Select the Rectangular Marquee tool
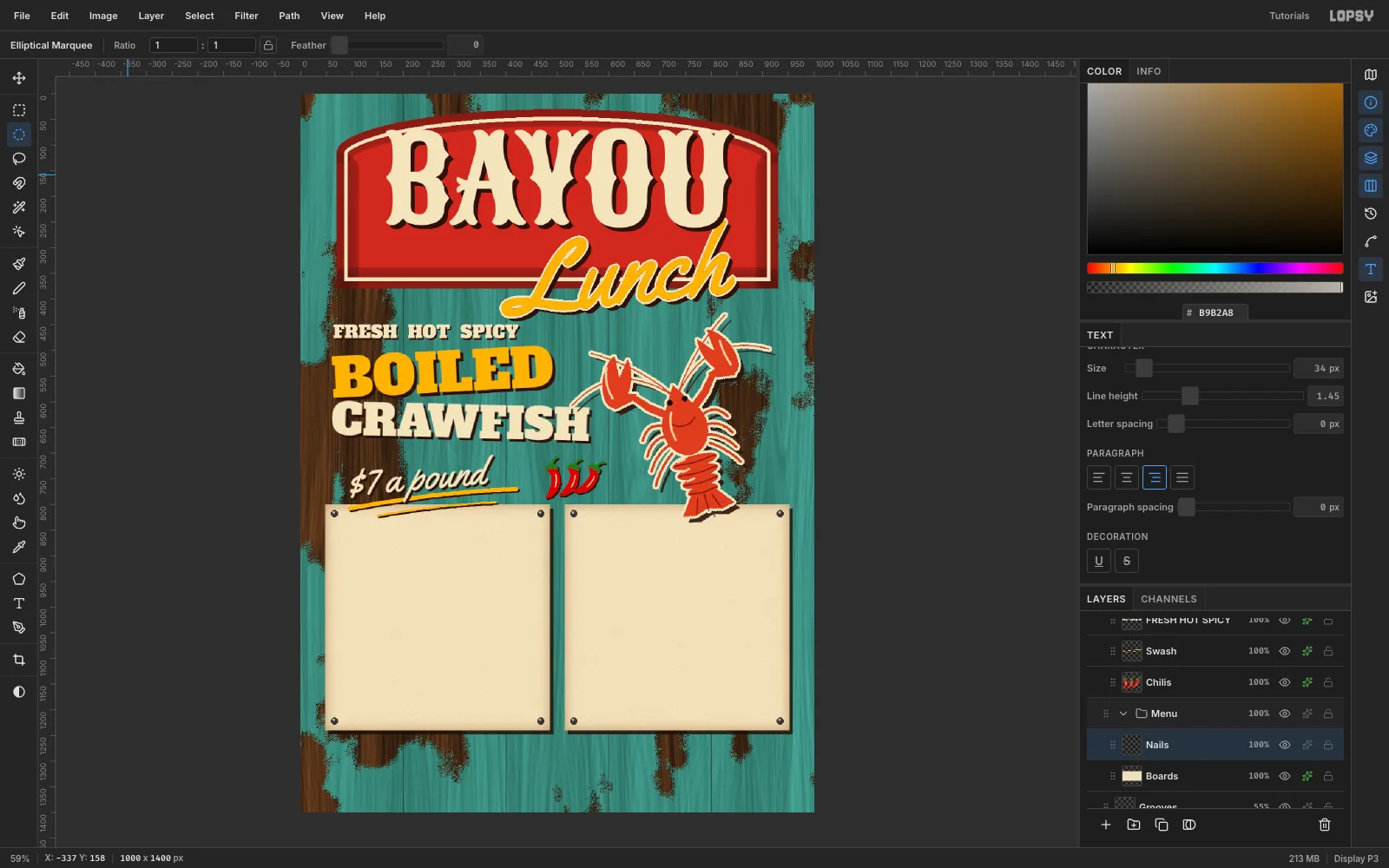Viewport: 1389px width, 868px height. [x=19, y=110]
